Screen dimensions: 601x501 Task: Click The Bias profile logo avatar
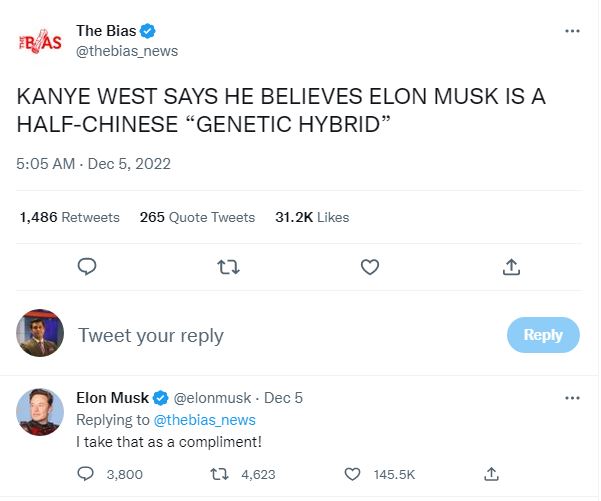pyautogui.click(x=41, y=42)
